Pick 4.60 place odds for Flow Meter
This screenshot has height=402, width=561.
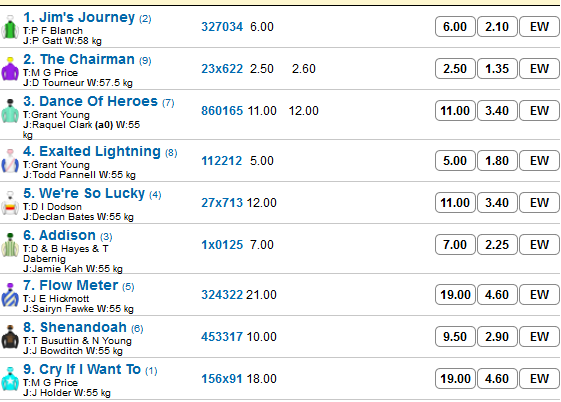click(497, 295)
